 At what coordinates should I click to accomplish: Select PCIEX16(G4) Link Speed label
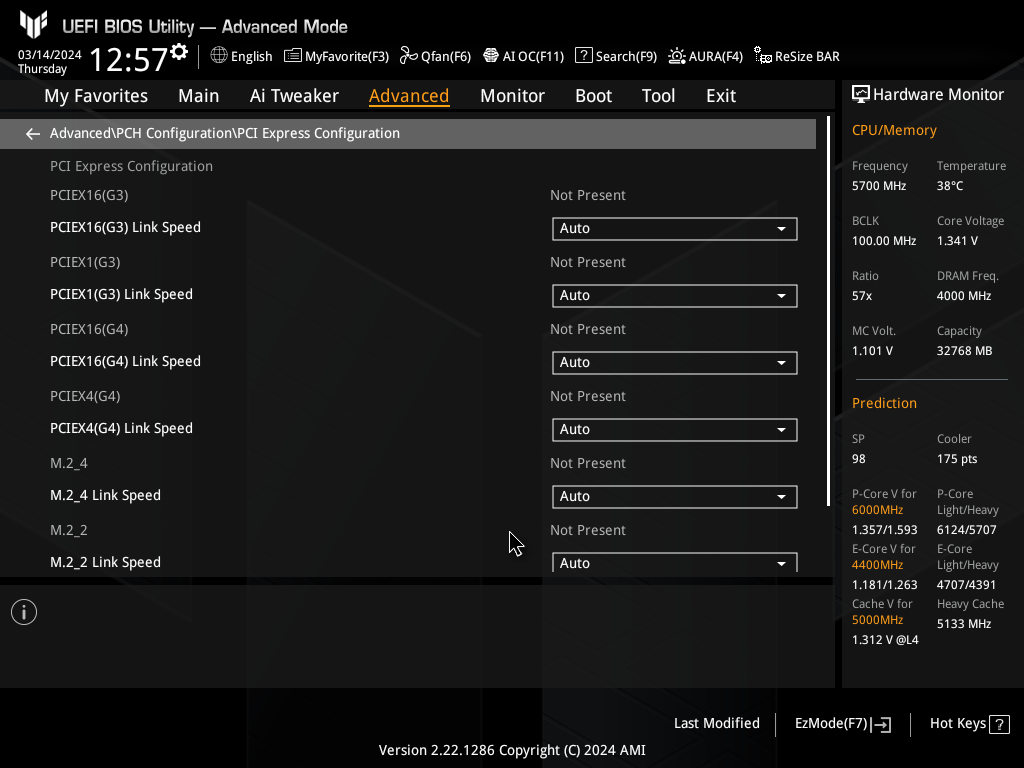(125, 361)
